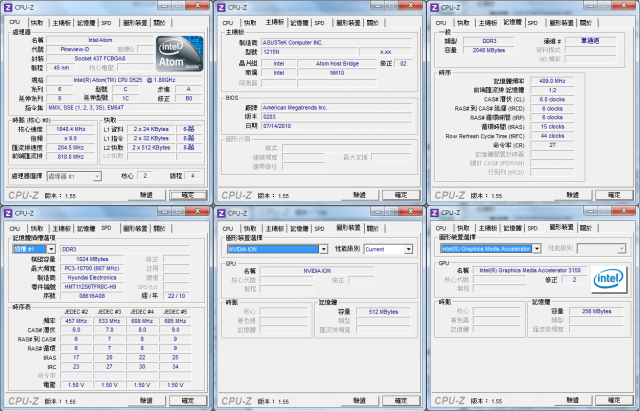Click 確定 button in SPD window
Viewport: 640px width, 411px height.
188,401
